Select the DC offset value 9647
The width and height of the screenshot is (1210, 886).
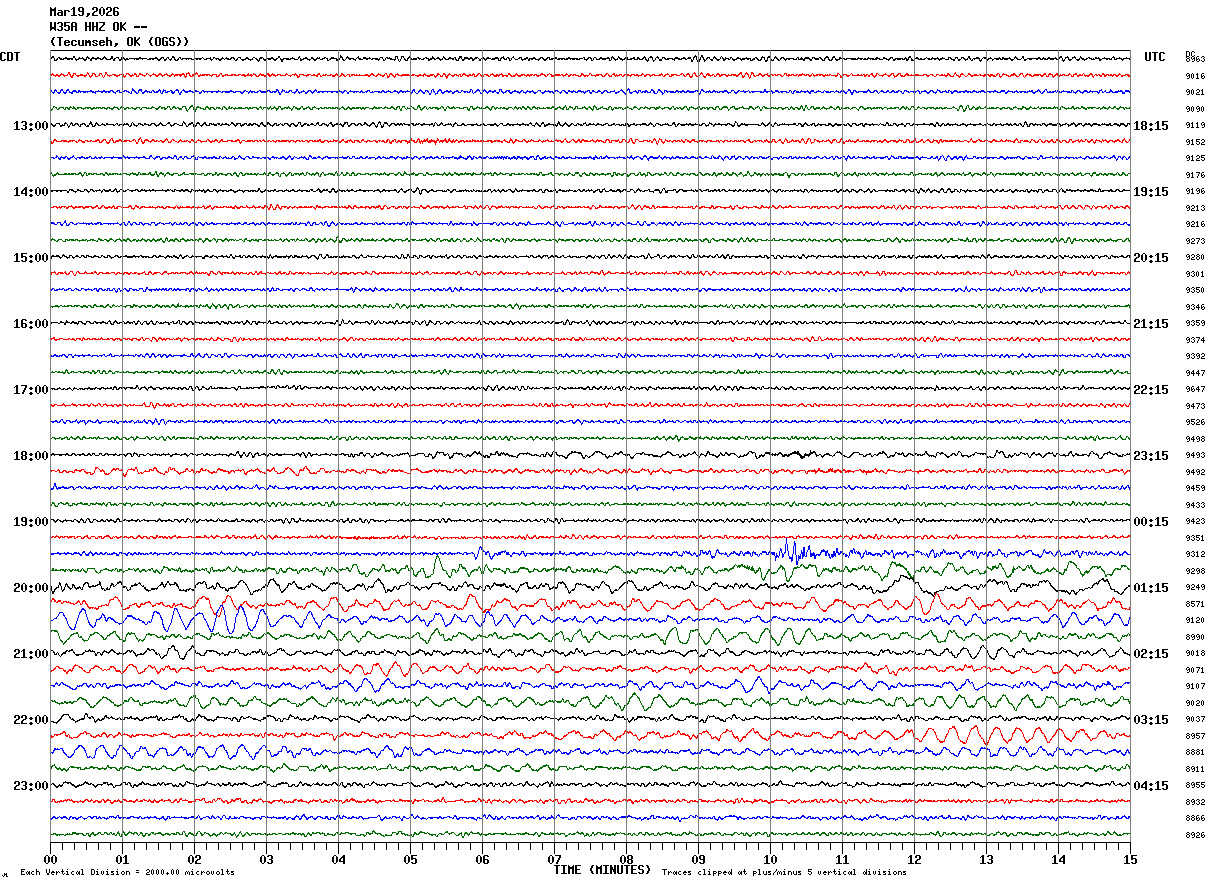tap(1195, 389)
